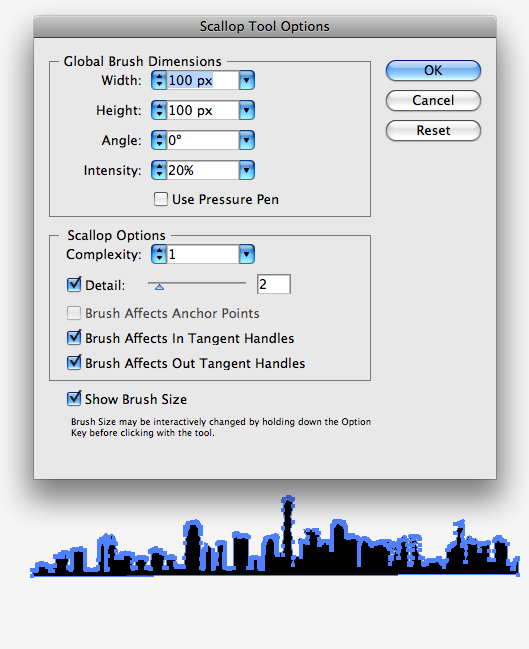Image resolution: width=529 pixels, height=649 pixels.
Task: Uncheck the Detail checkbox
Action: tap(74, 284)
